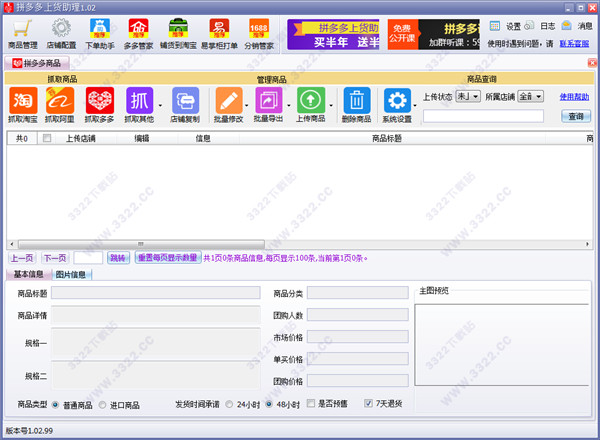Focus the page number input box
Screen dimensions: 600x440
(x=88, y=258)
